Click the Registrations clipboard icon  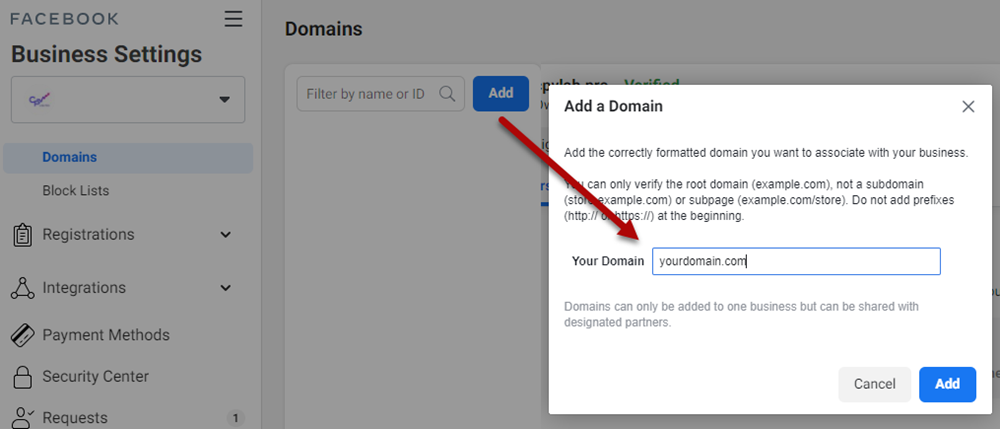[22, 235]
